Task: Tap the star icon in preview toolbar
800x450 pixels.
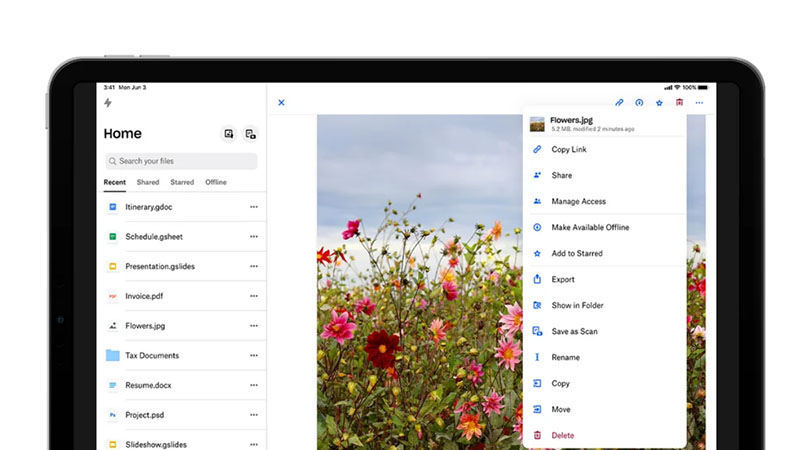Action: coord(659,103)
